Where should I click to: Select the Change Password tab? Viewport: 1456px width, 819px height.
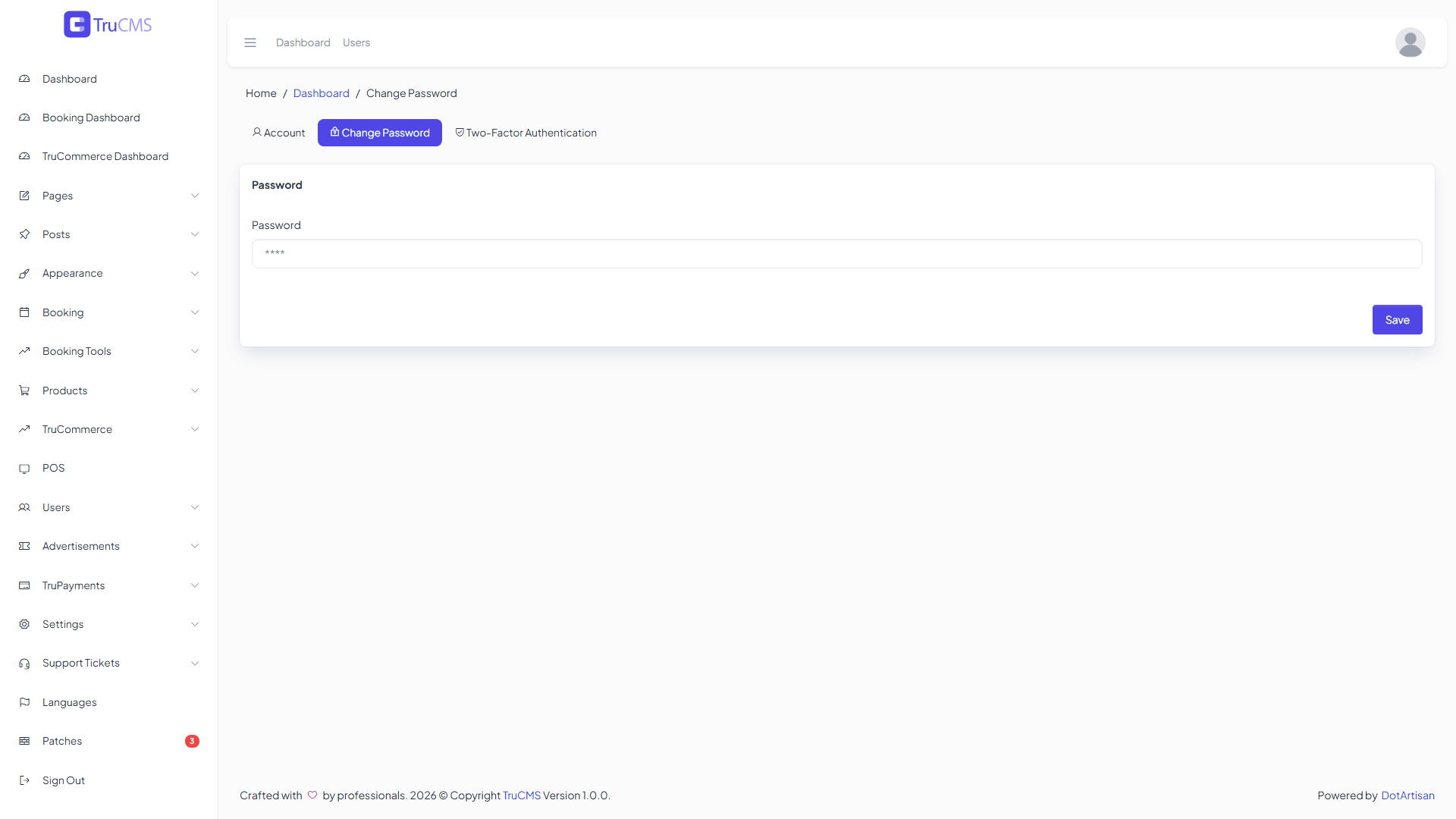click(380, 133)
